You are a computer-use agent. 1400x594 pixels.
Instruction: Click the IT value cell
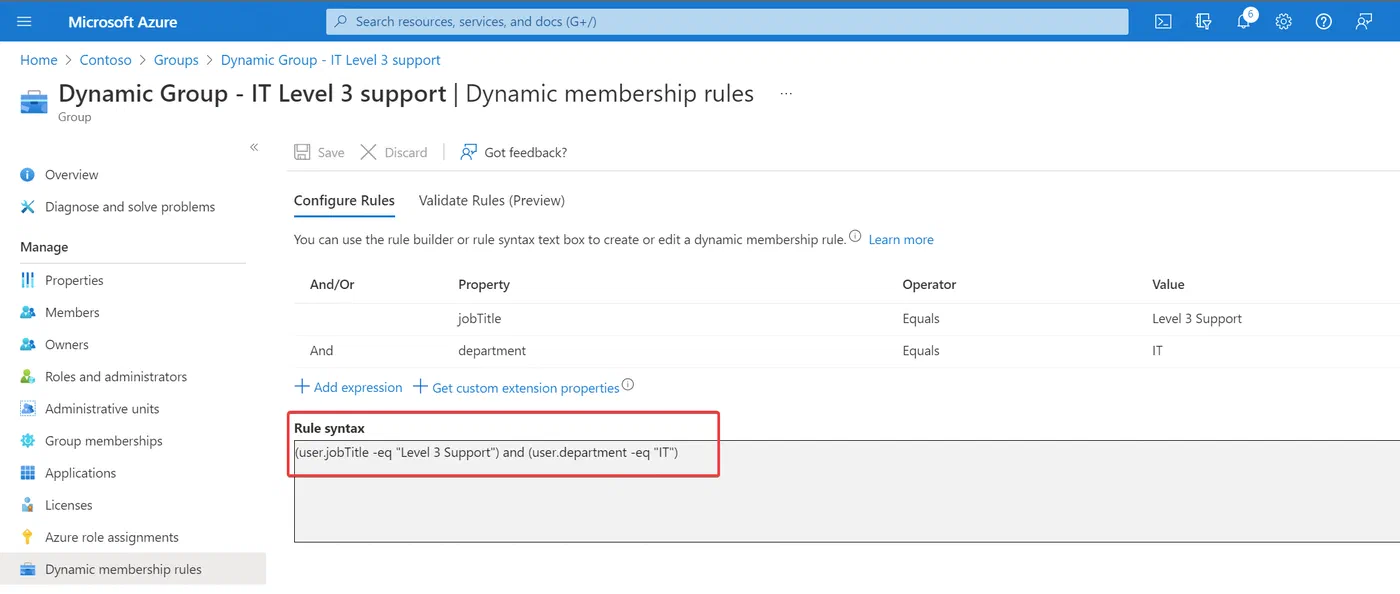click(1158, 351)
